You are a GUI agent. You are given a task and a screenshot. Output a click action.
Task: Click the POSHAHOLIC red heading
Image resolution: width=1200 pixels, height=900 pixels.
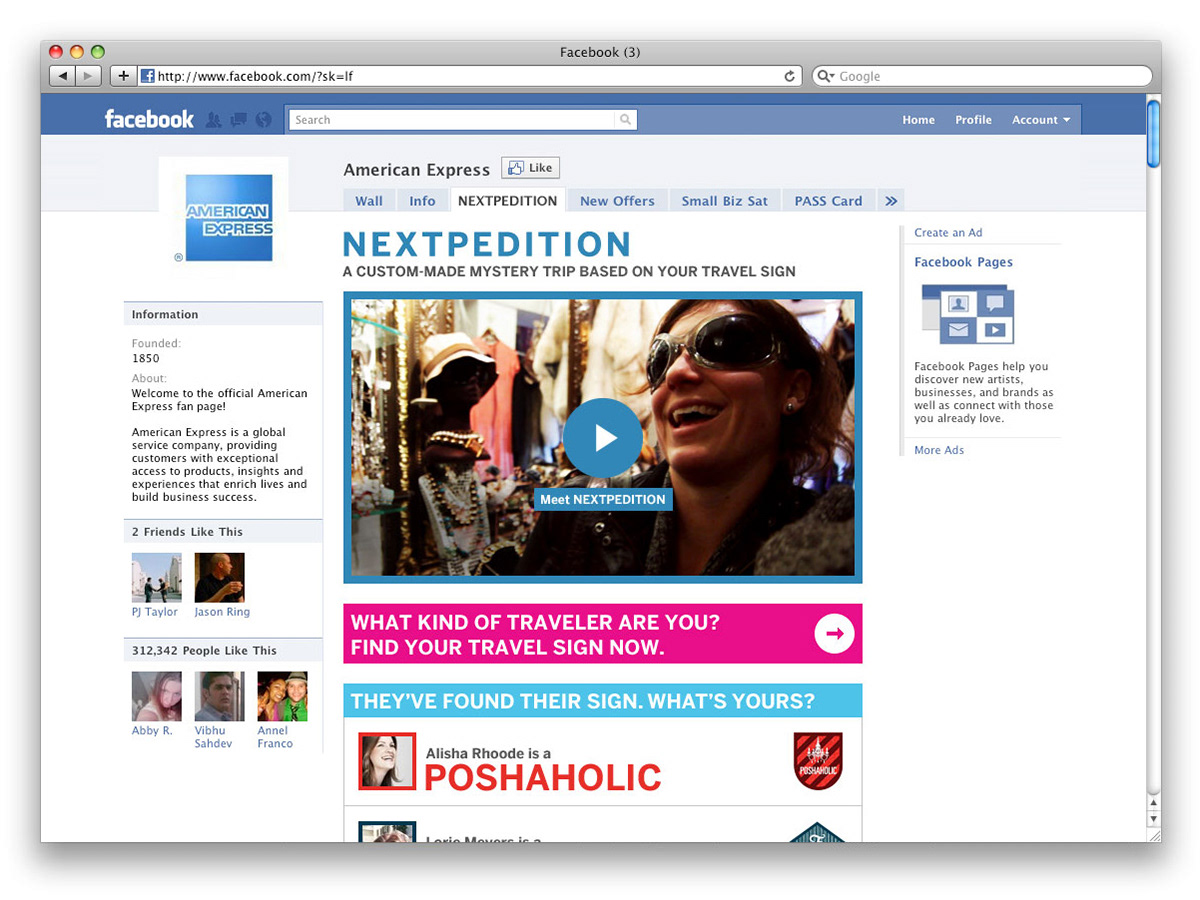click(x=543, y=777)
